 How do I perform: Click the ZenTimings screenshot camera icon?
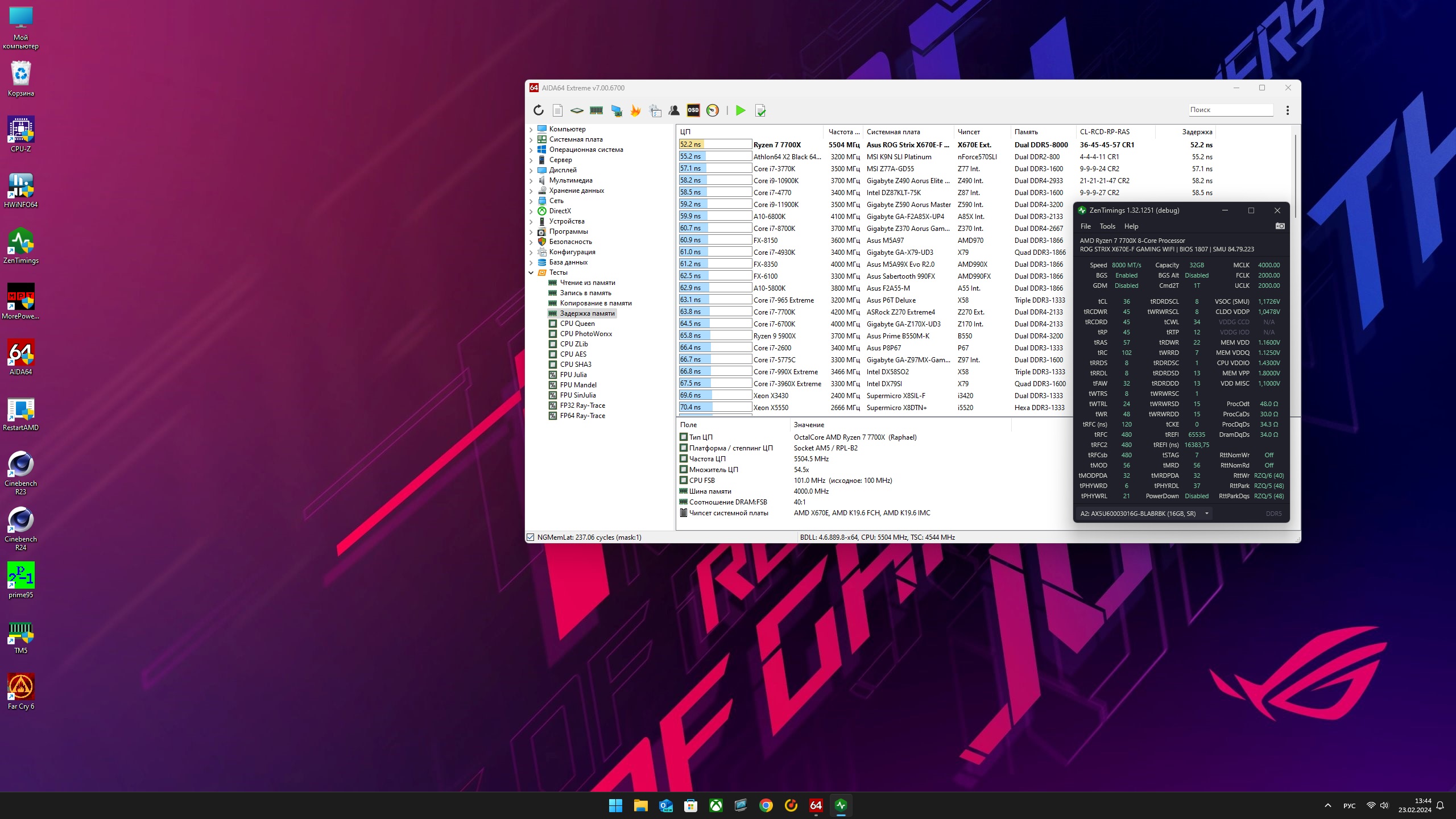click(x=1280, y=226)
